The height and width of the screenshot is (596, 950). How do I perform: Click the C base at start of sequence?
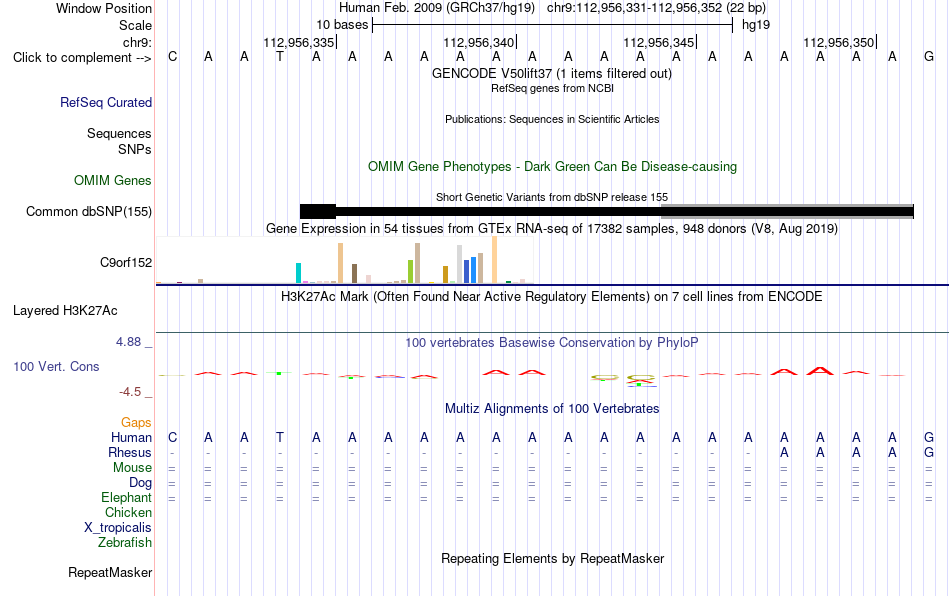[173, 57]
